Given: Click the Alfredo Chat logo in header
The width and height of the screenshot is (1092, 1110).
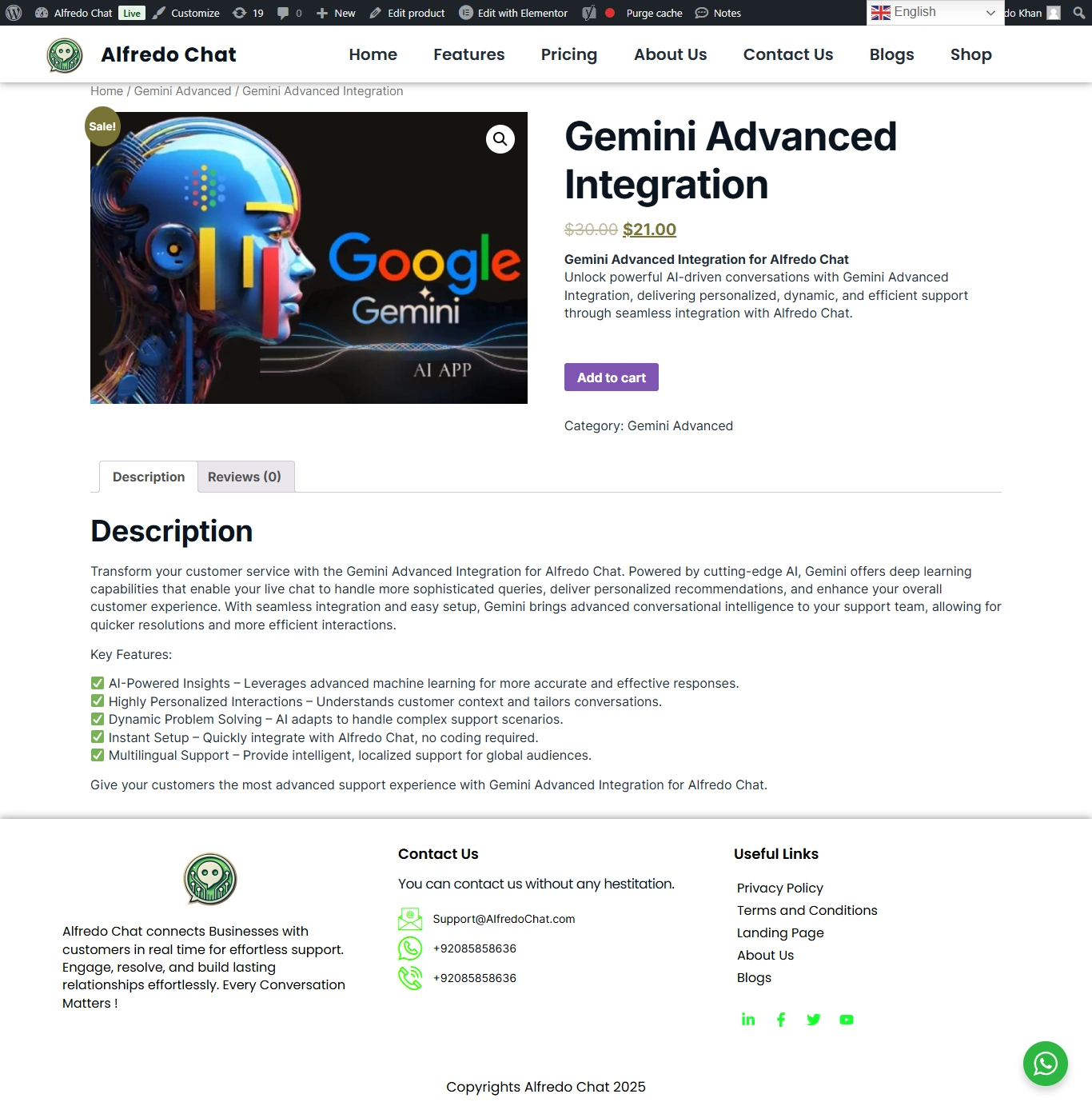Looking at the screenshot, I should tap(65, 55).
